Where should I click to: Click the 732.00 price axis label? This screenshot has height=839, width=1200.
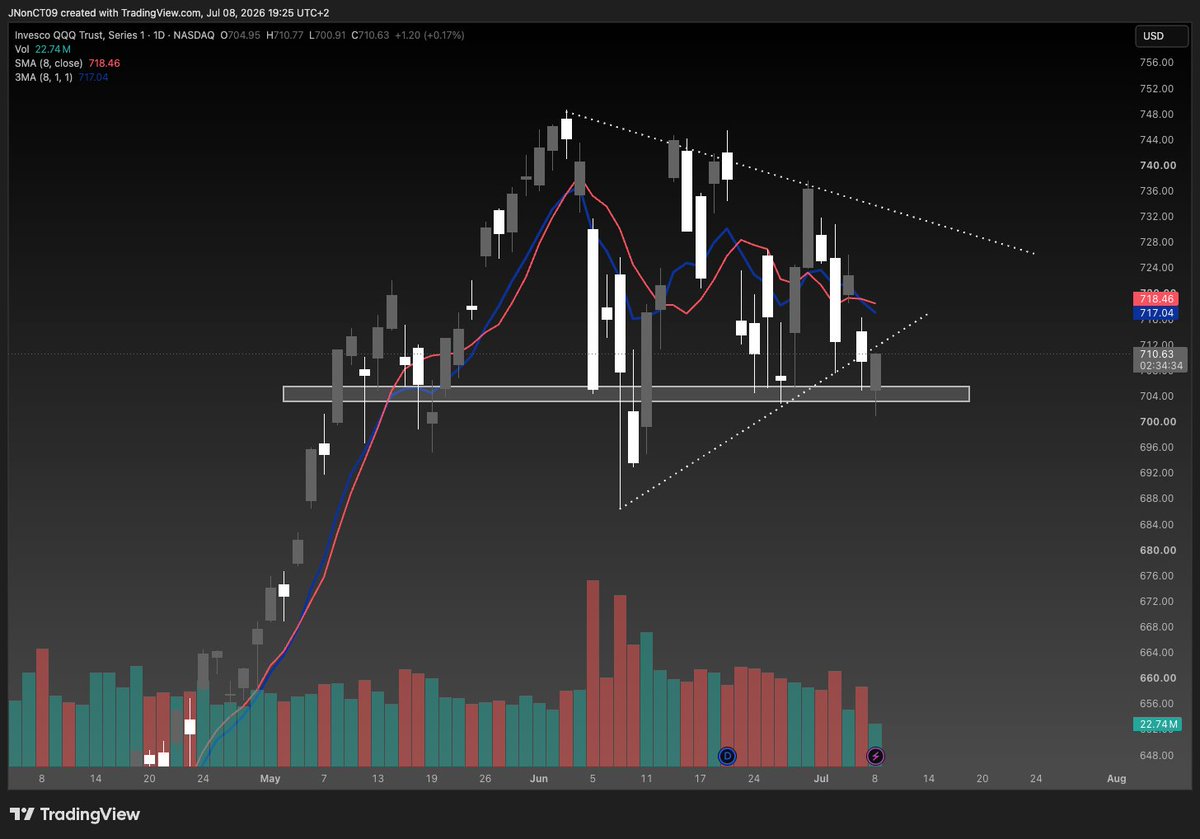pyautogui.click(x=1157, y=216)
